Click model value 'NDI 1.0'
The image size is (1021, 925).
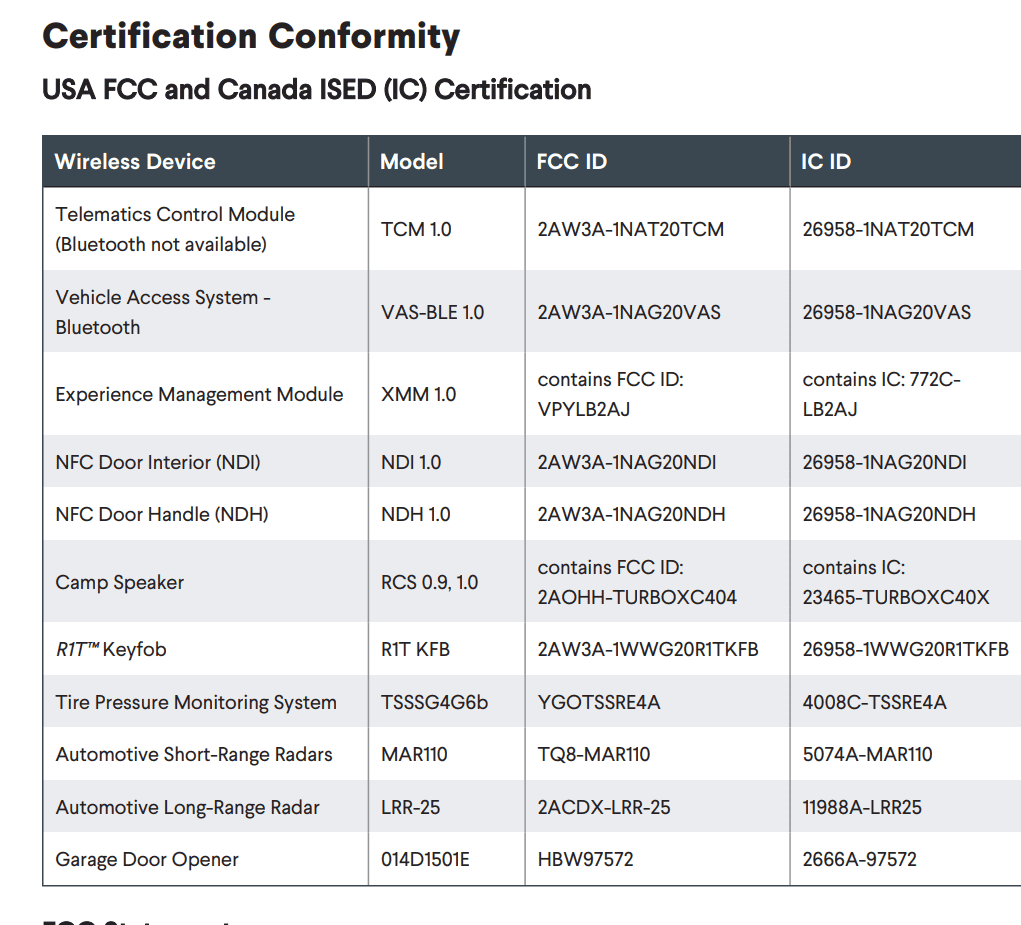(x=411, y=462)
